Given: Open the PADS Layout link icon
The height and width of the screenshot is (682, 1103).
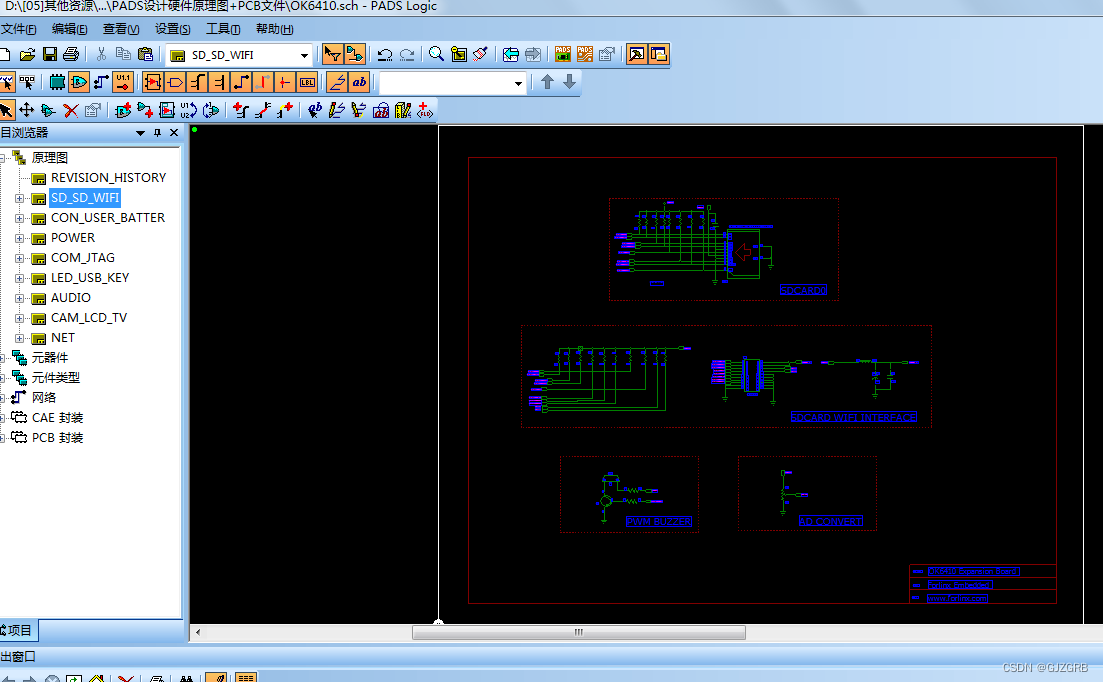Looking at the screenshot, I should coord(563,54).
